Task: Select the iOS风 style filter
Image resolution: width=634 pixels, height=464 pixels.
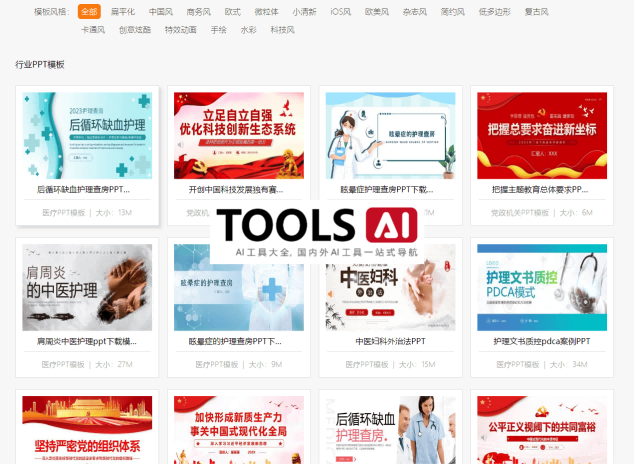Action: click(340, 12)
